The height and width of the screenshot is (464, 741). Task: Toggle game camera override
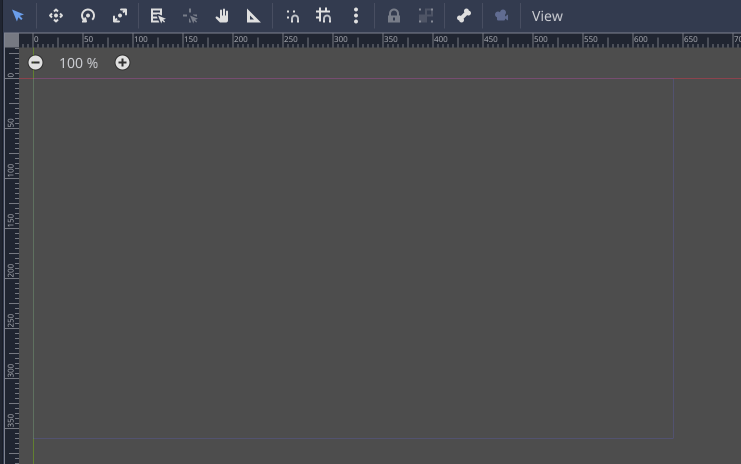coord(502,16)
